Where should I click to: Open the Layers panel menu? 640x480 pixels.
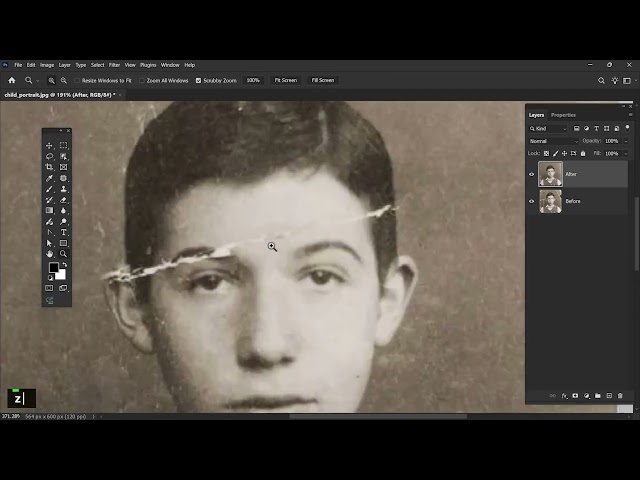[x=630, y=115]
